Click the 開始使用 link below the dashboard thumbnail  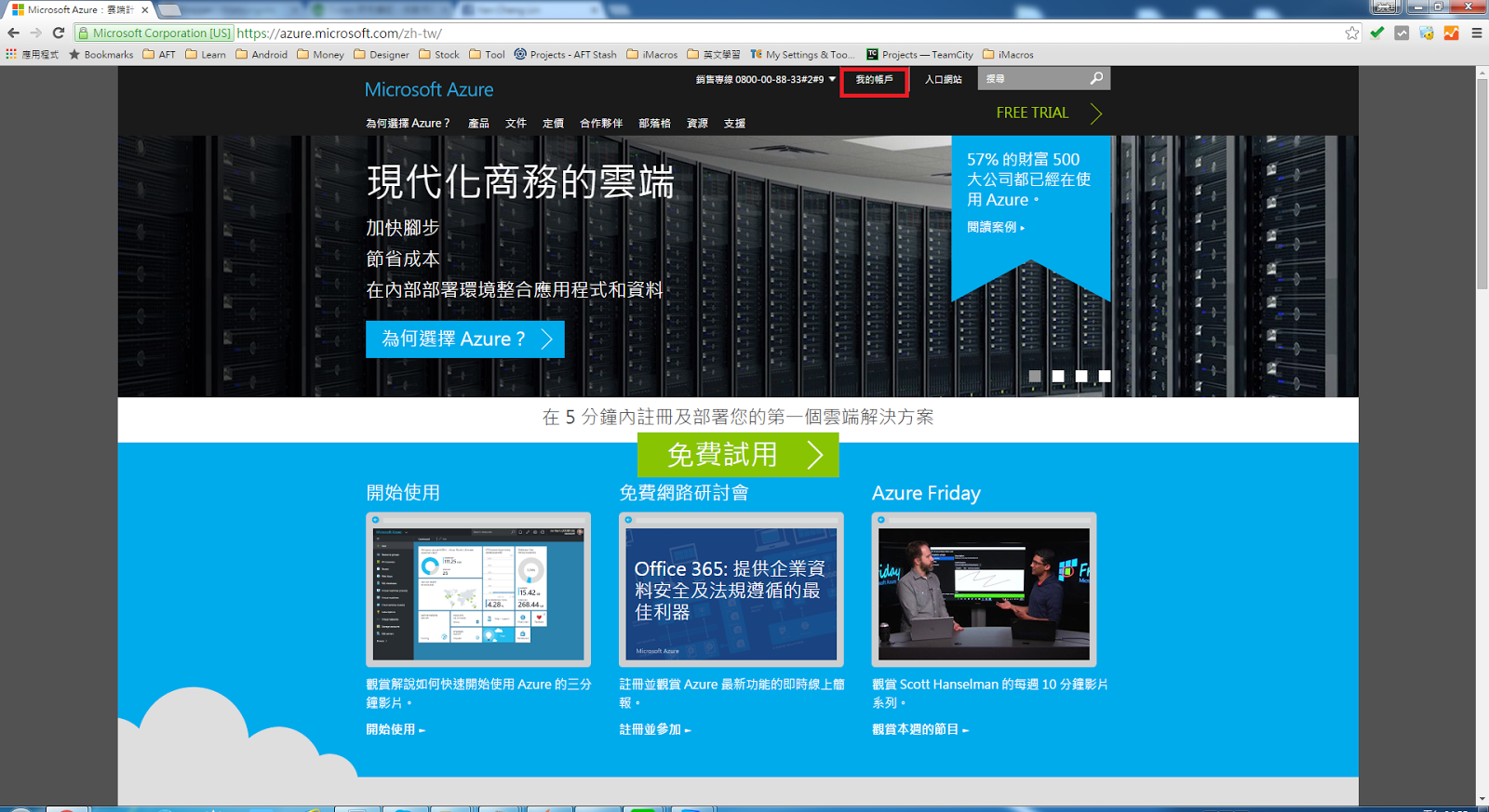point(396,729)
